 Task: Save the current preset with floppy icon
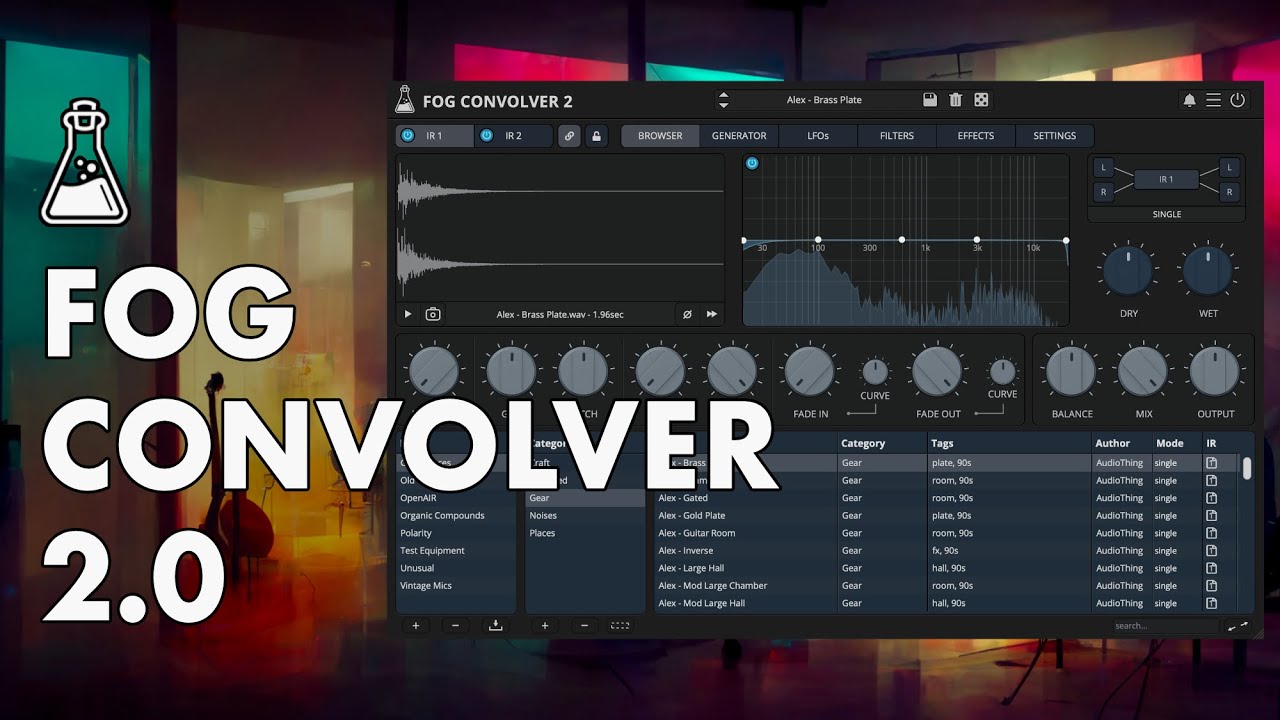930,100
